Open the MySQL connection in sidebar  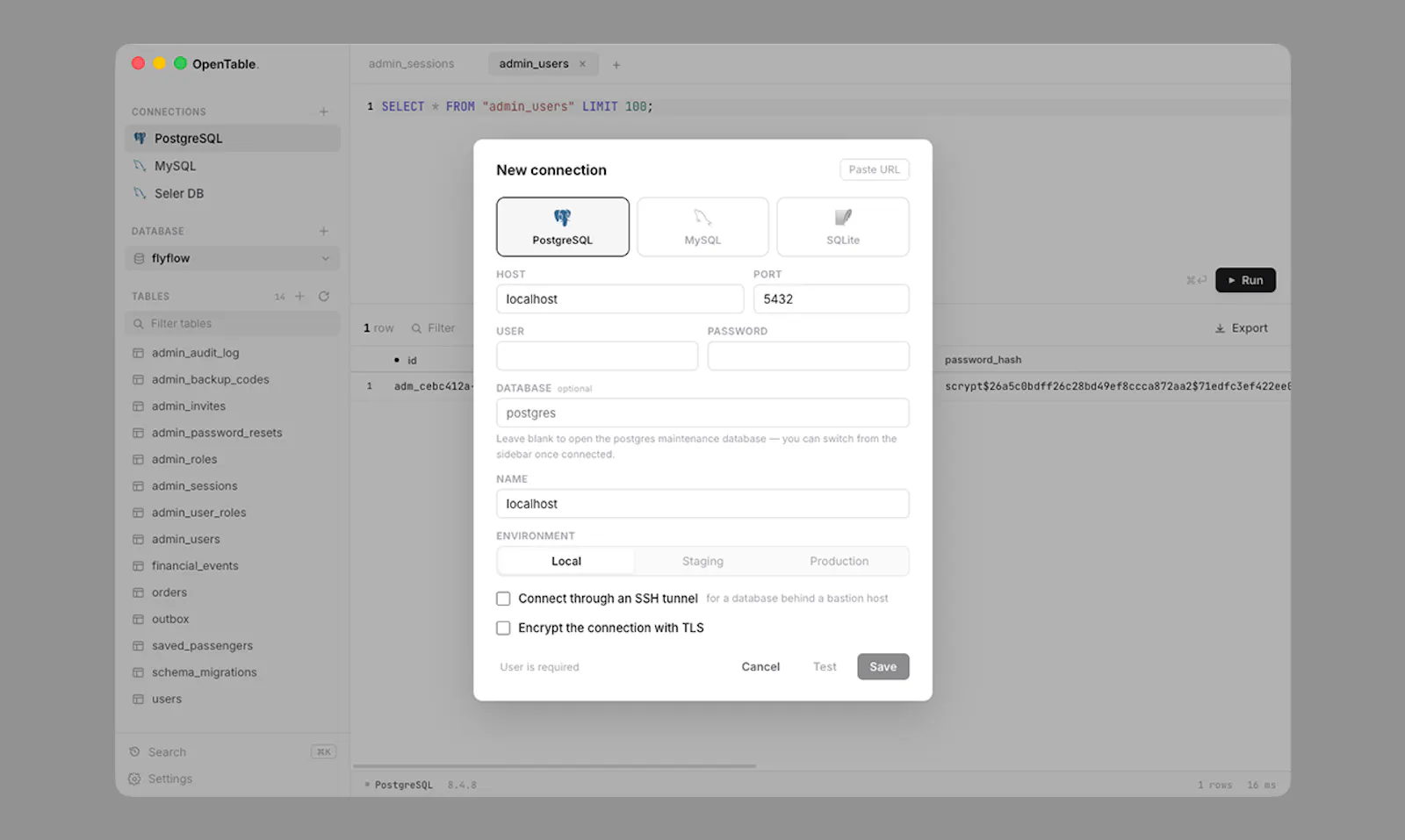[233, 166]
